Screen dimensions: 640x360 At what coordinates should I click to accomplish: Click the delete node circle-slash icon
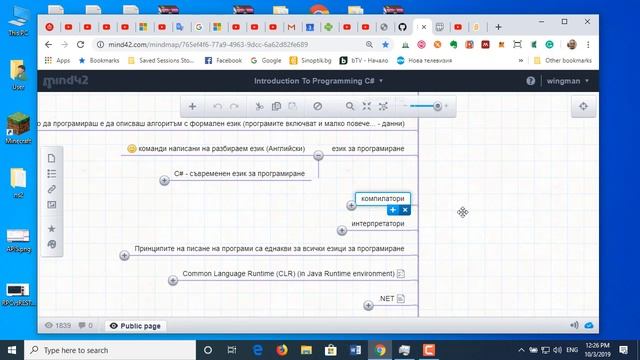(318, 107)
